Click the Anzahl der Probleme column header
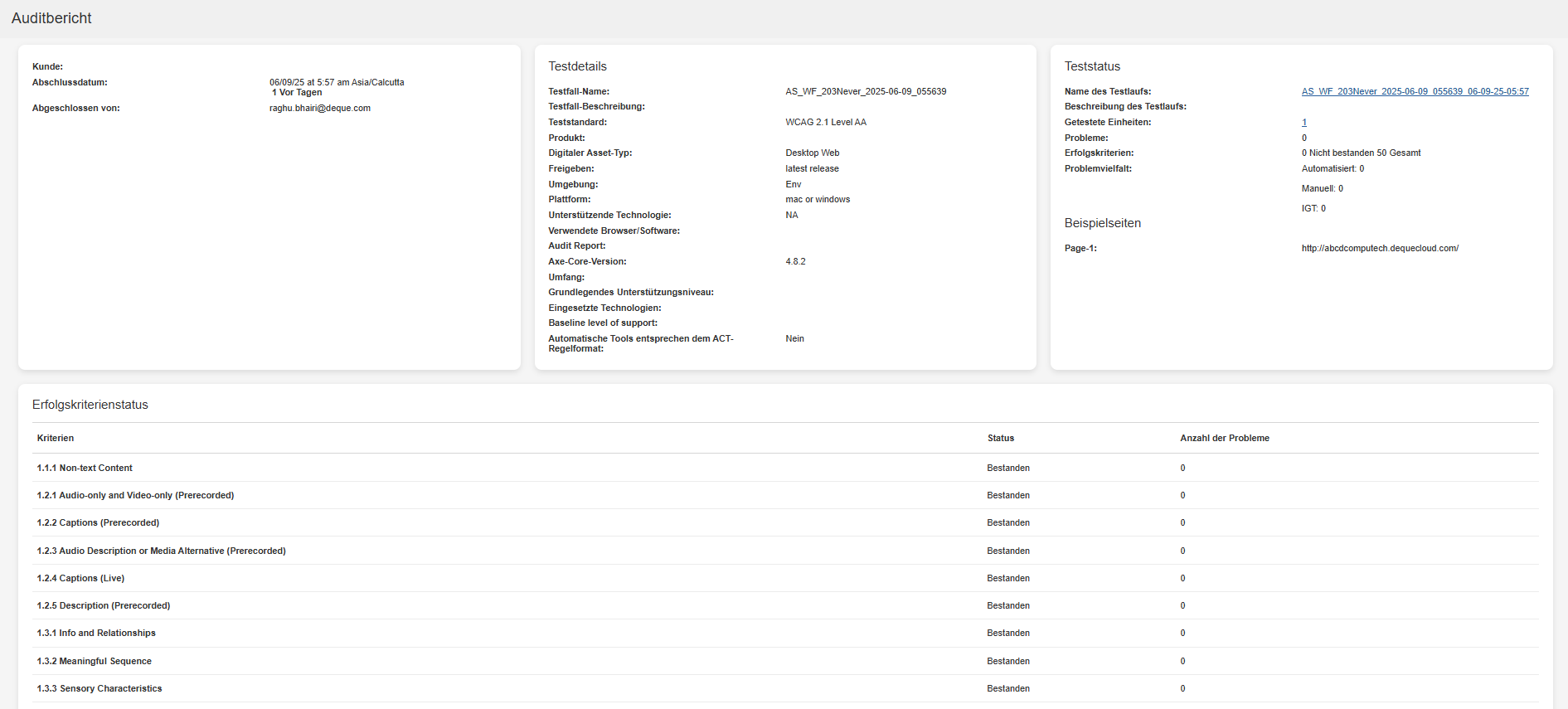 (1225, 439)
